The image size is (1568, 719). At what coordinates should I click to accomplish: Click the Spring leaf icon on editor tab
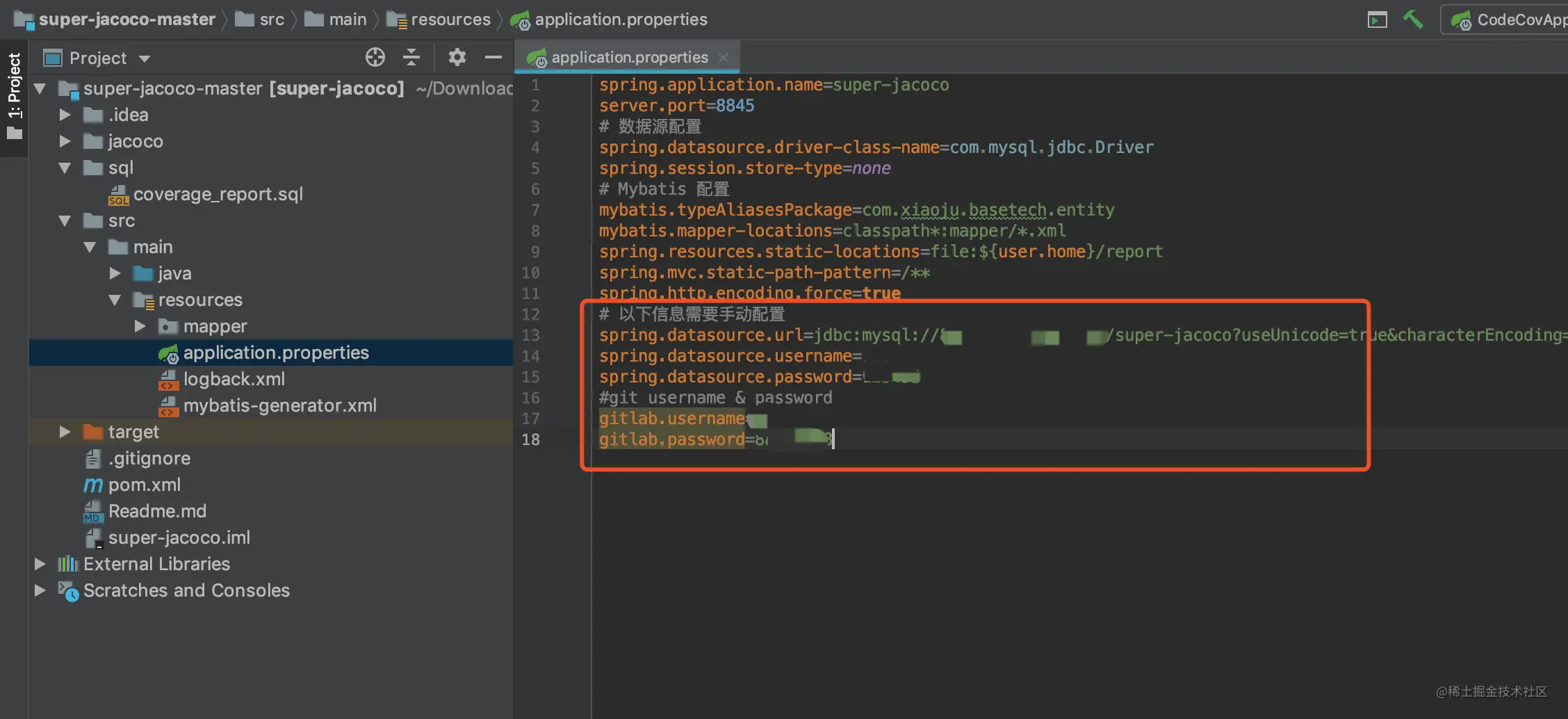(537, 58)
